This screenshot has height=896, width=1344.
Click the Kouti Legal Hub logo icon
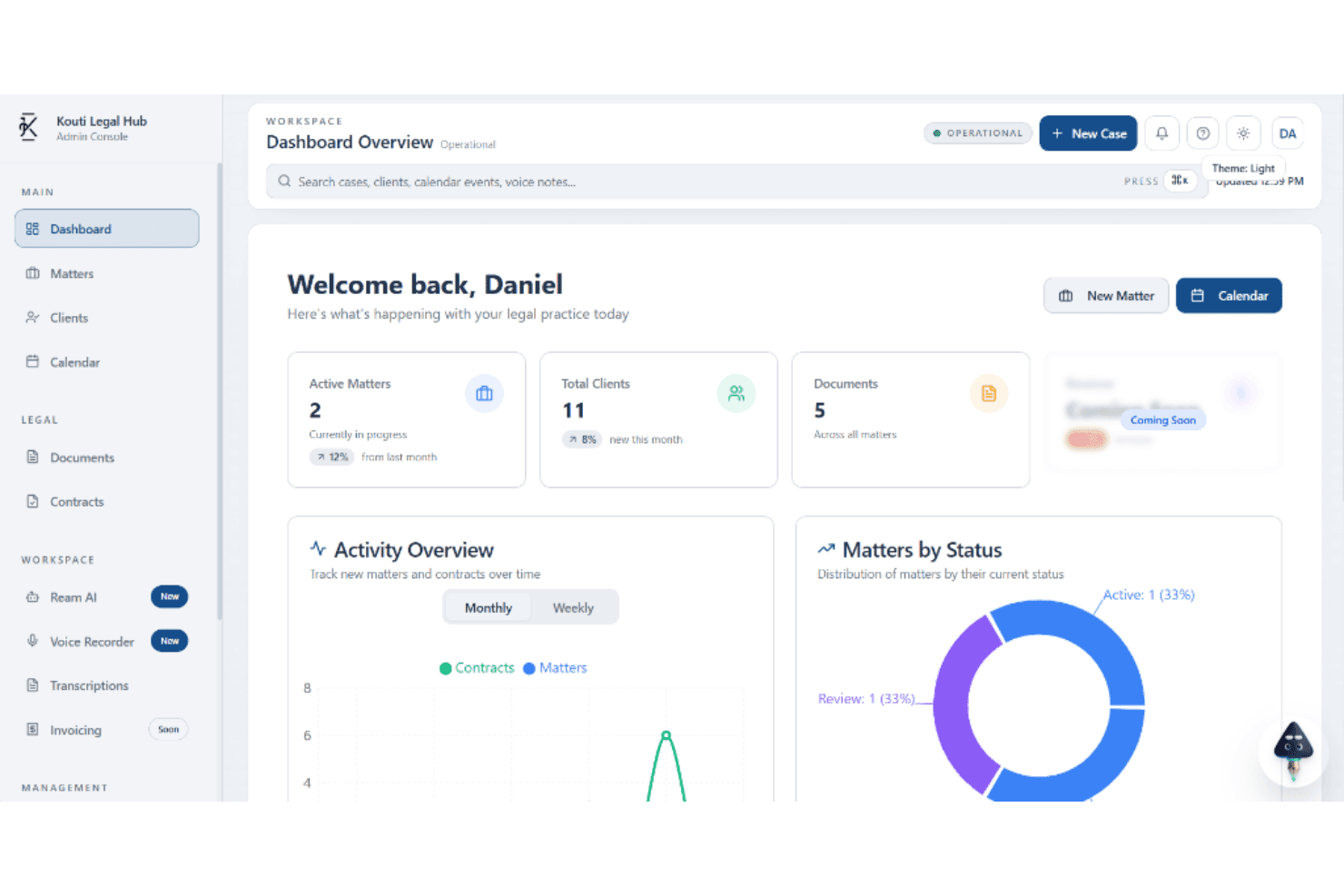[28, 127]
